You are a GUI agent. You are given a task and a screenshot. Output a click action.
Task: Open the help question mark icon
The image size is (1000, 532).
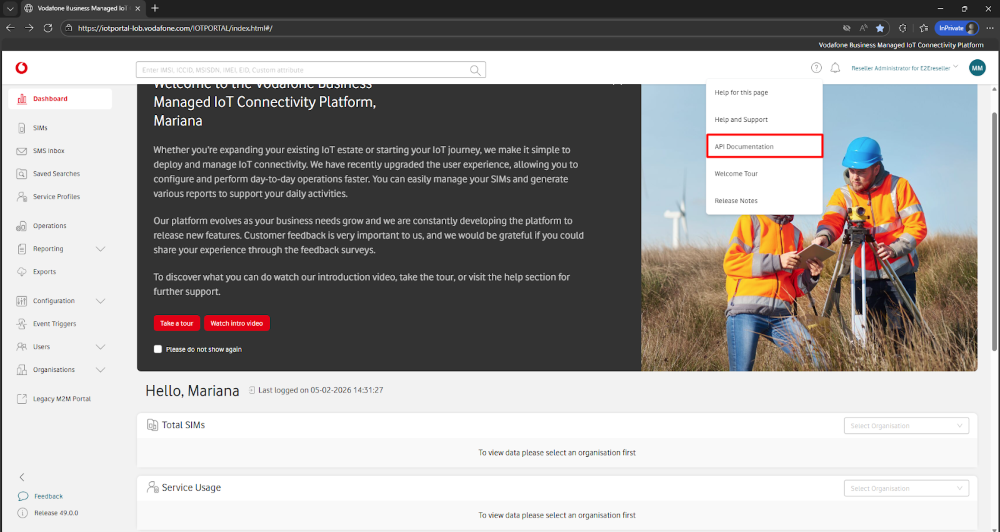tap(816, 68)
